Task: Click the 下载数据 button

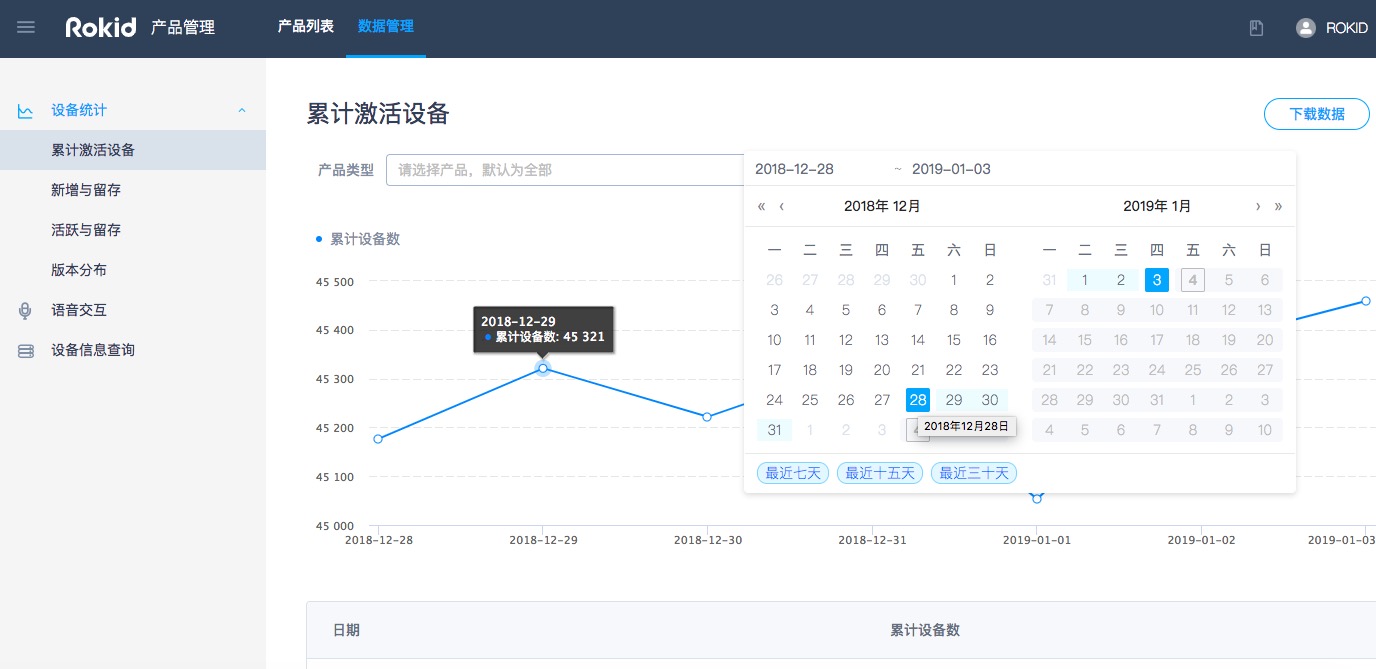Action: pyautogui.click(x=1316, y=114)
